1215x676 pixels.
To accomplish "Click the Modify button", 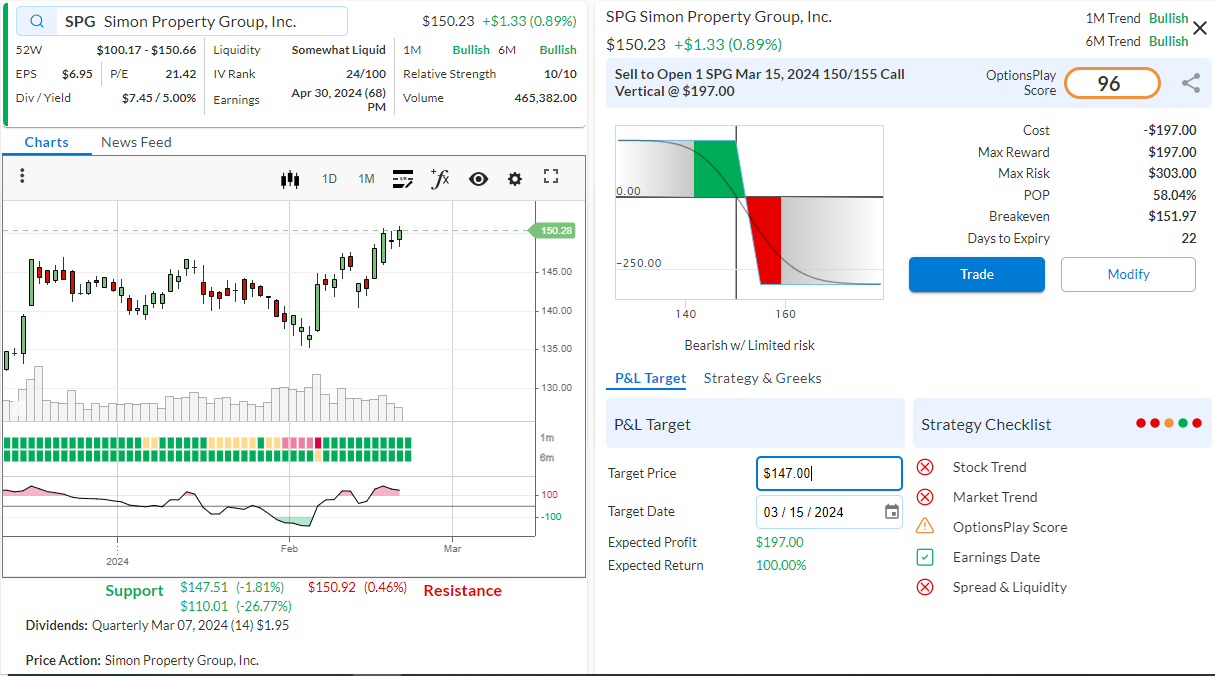I will (1128, 274).
